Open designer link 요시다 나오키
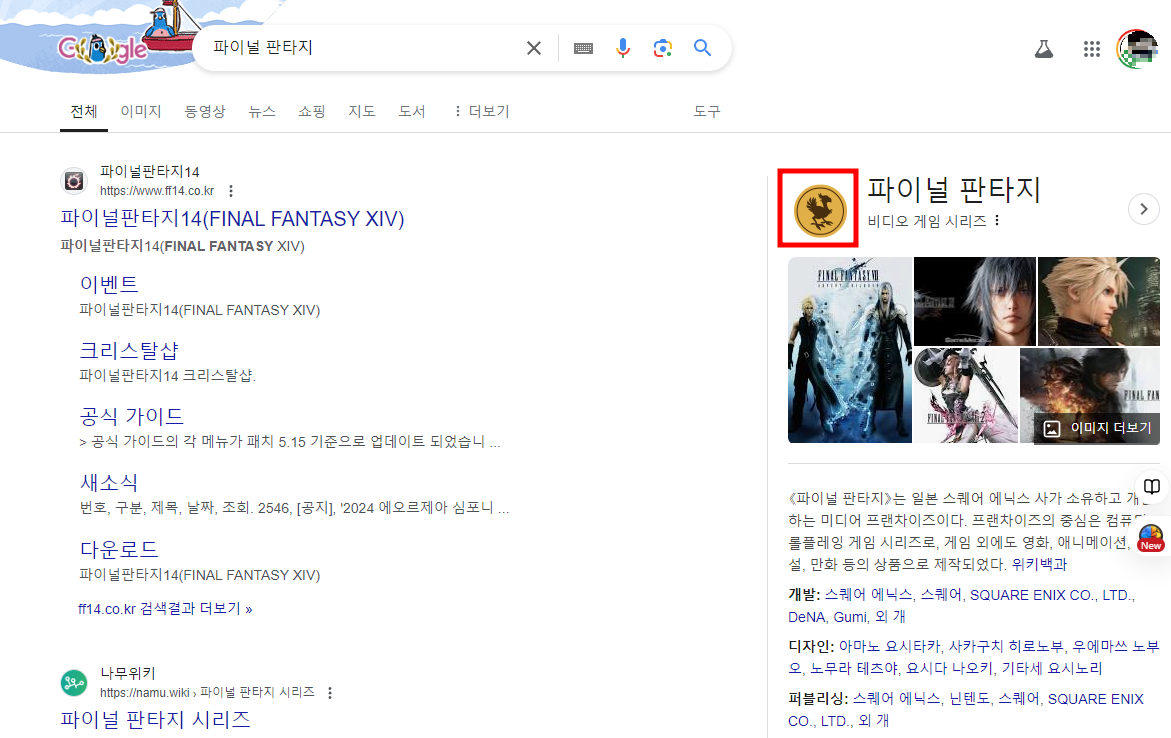Image resolution: width=1171 pixels, height=738 pixels. tap(949, 669)
